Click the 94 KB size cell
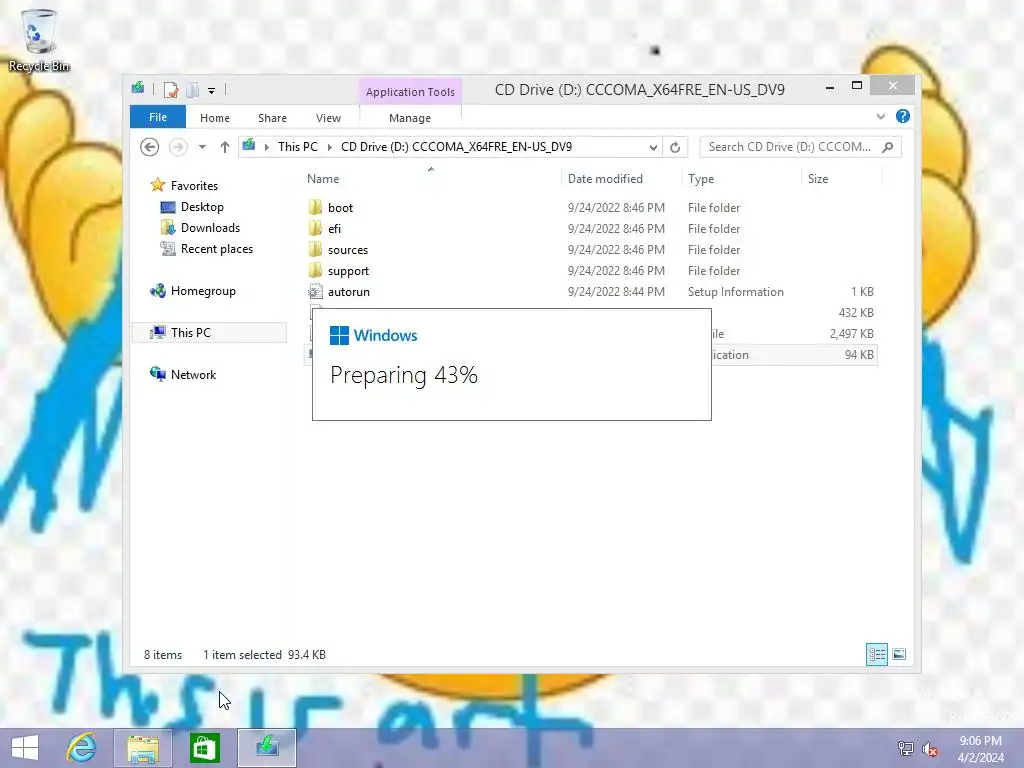Image resolution: width=1024 pixels, height=768 pixels. click(x=859, y=355)
